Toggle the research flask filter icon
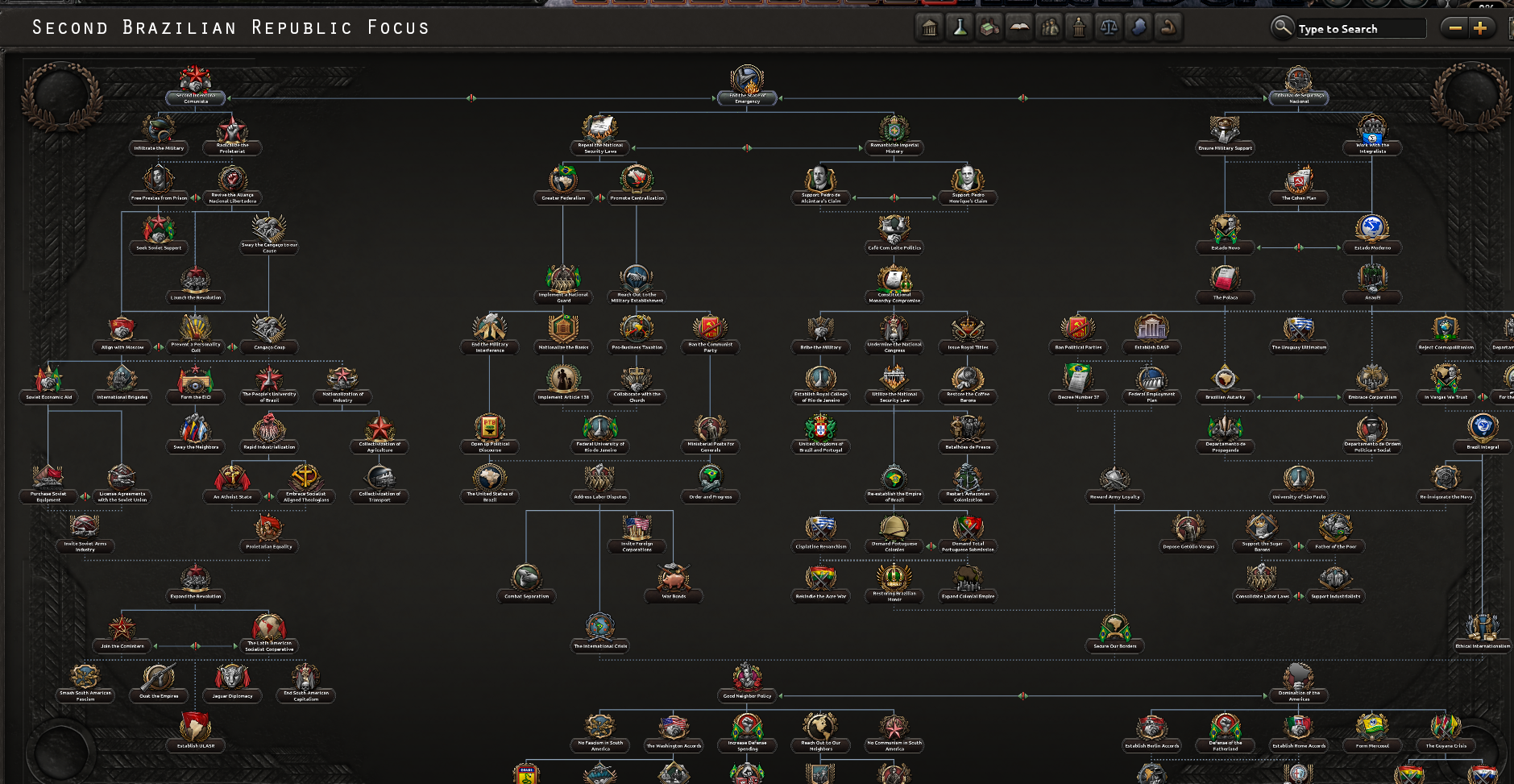The image size is (1514, 784). (x=960, y=28)
